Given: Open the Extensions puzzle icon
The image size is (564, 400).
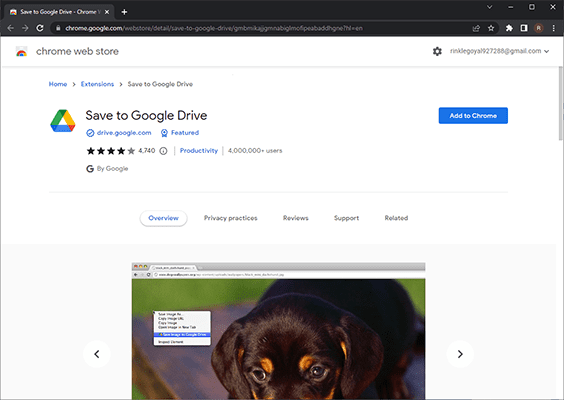Looking at the screenshot, I should tap(509, 28).
